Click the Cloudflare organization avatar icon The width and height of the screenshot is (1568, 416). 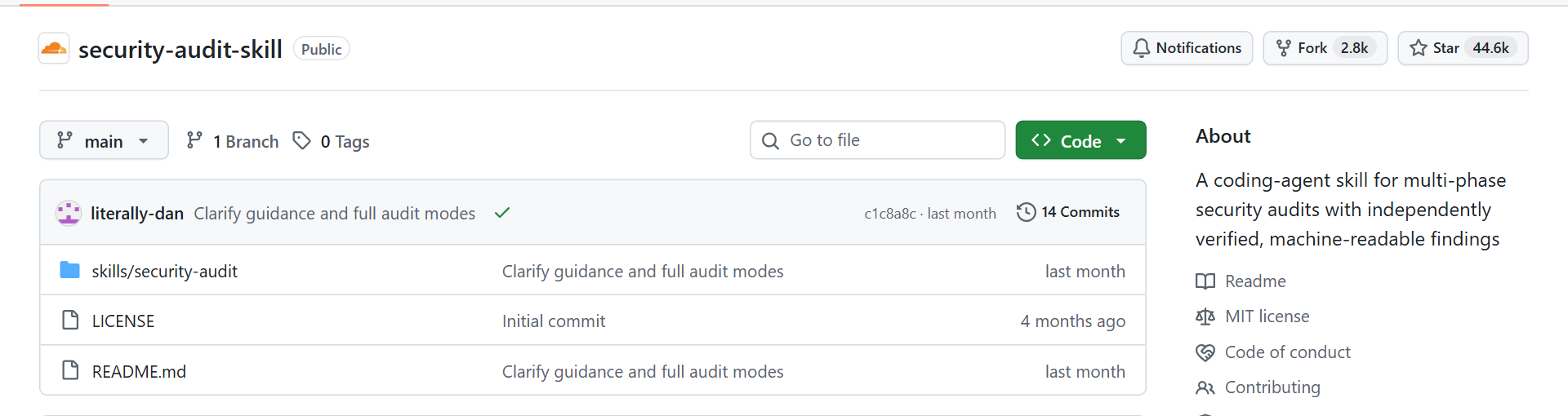tap(54, 49)
